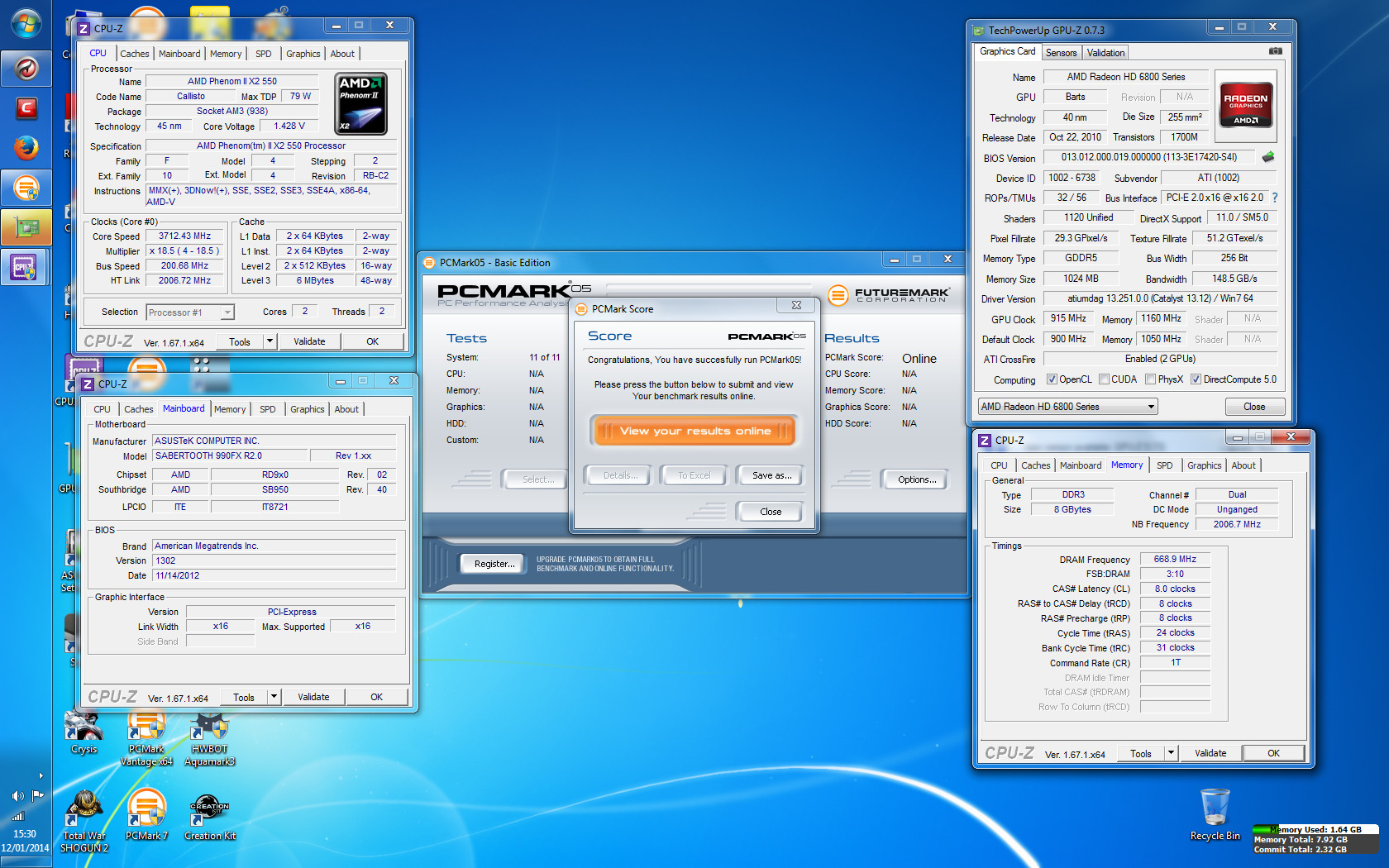Open the Tools dropdown arrow in the Mainboard CPU-Z window
Image resolution: width=1389 pixels, height=868 pixels.
tap(274, 697)
